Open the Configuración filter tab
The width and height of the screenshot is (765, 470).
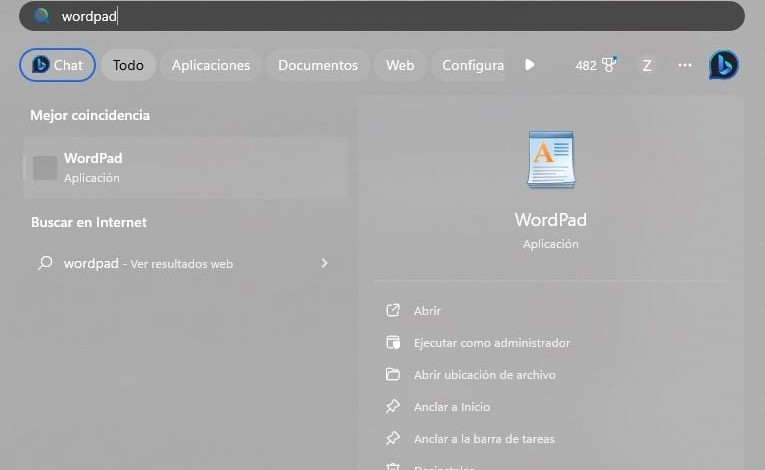click(468, 65)
